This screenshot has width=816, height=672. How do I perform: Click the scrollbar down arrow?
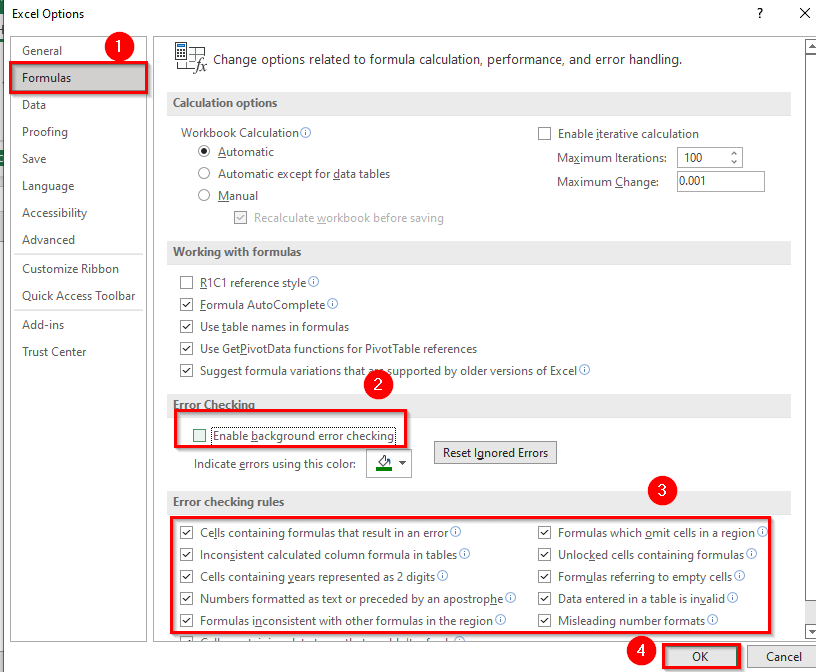pos(811,631)
